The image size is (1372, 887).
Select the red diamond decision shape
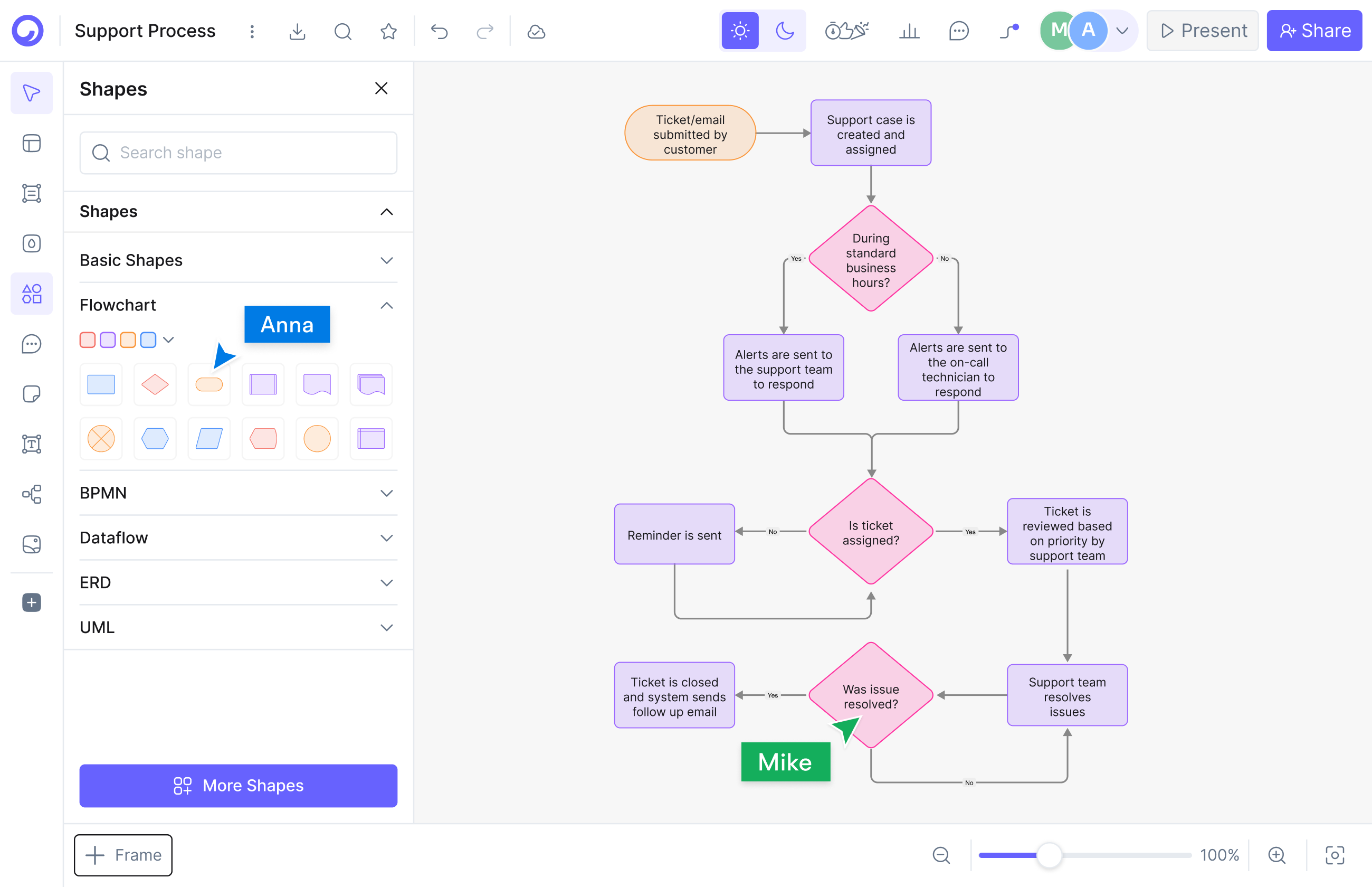155,384
